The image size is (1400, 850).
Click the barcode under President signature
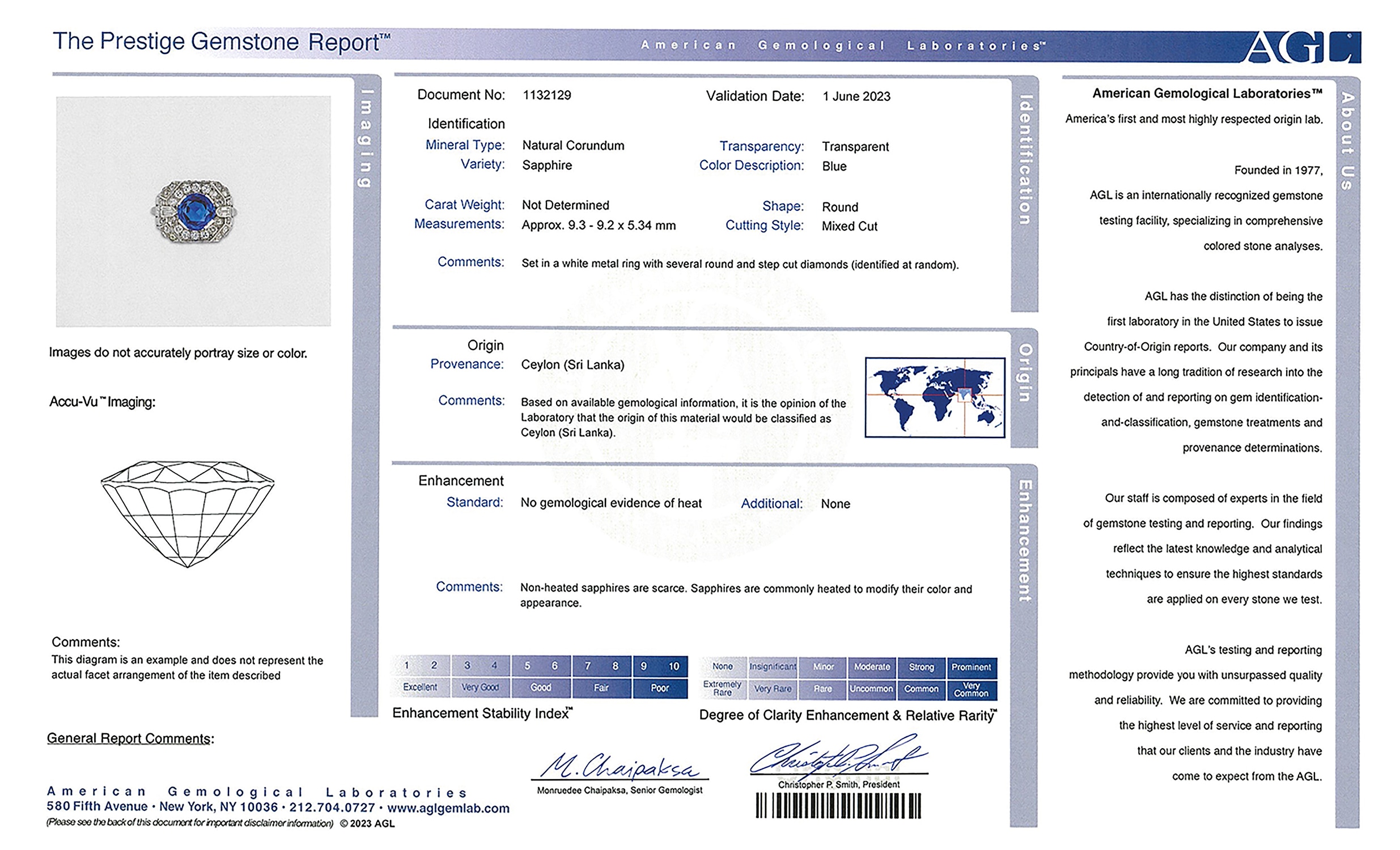point(838,805)
